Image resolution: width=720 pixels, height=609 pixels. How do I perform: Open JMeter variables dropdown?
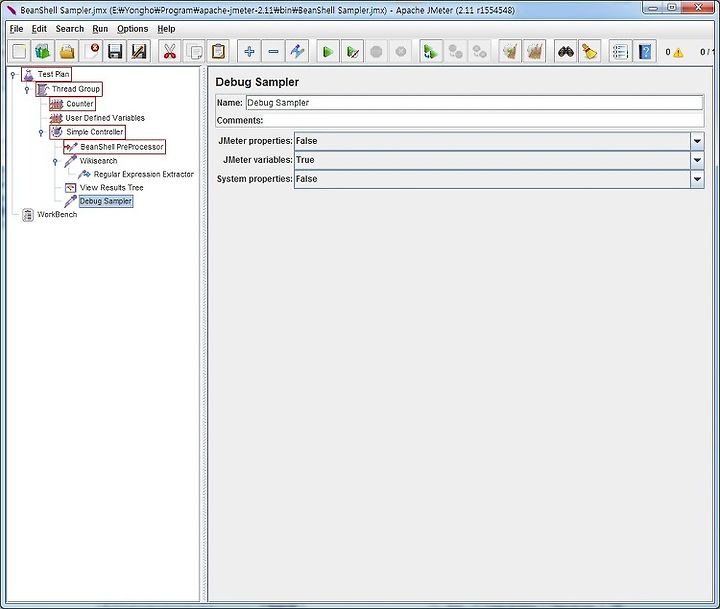[x=697, y=160]
